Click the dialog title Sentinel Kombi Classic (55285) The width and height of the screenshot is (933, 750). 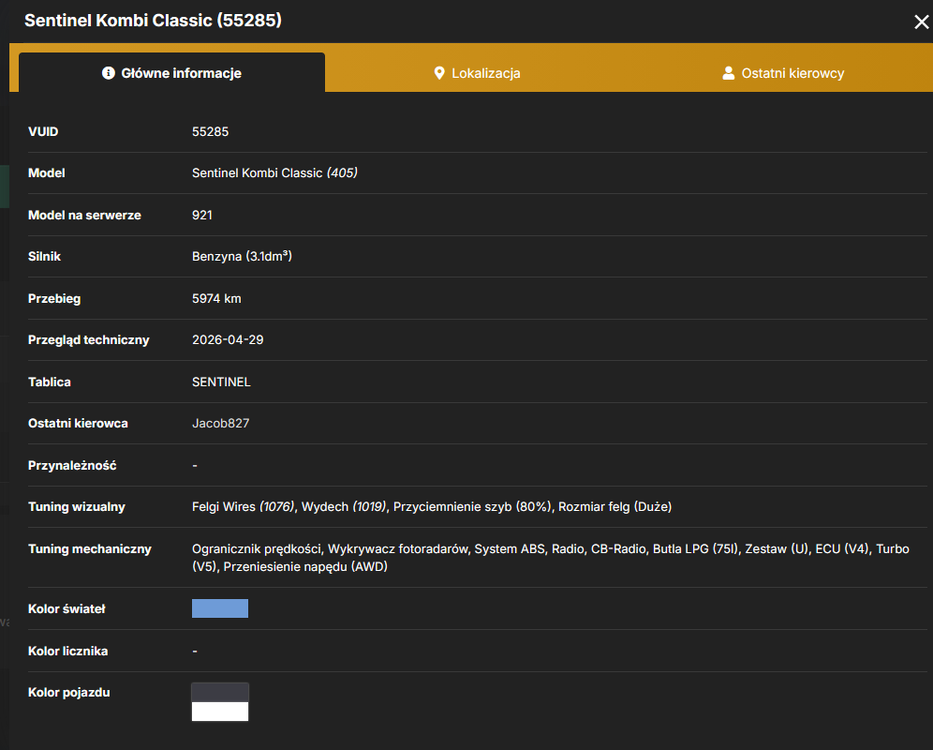click(153, 20)
